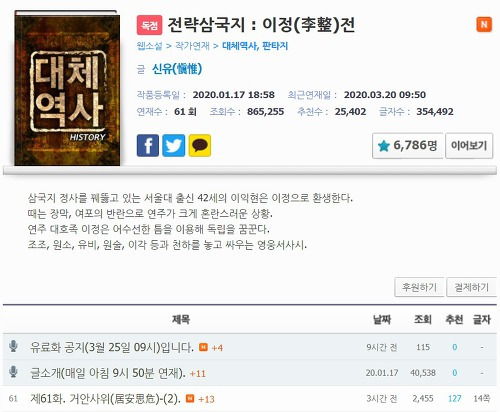Screen dimensions: 500x412
Task: Open the +11 comments on 글소개
Action: (198, 374)
